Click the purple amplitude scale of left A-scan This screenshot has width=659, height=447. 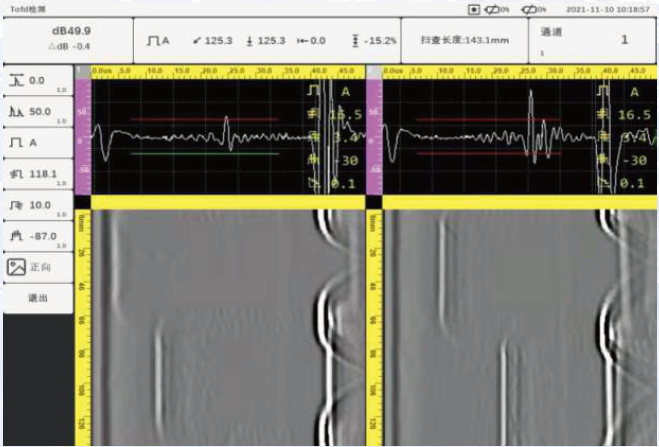(x=82, y=137)
